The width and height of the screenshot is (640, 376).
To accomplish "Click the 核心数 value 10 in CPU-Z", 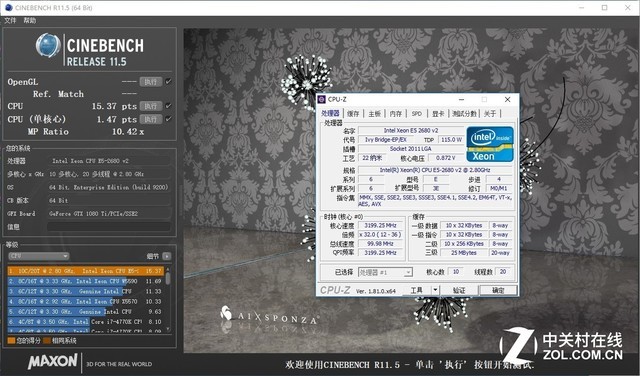I will [456, 272].
